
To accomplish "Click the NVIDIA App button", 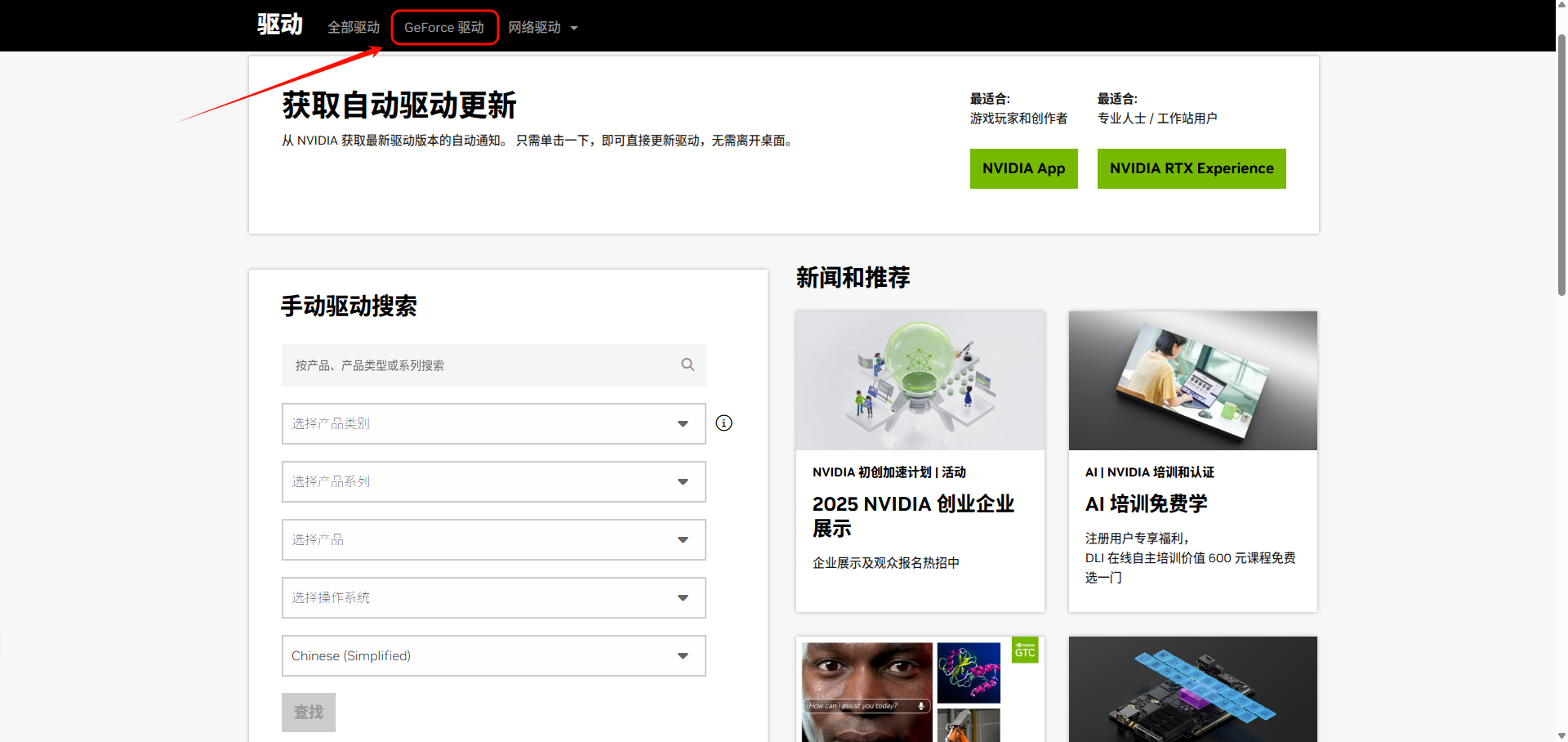I will tap(1024, 168).
